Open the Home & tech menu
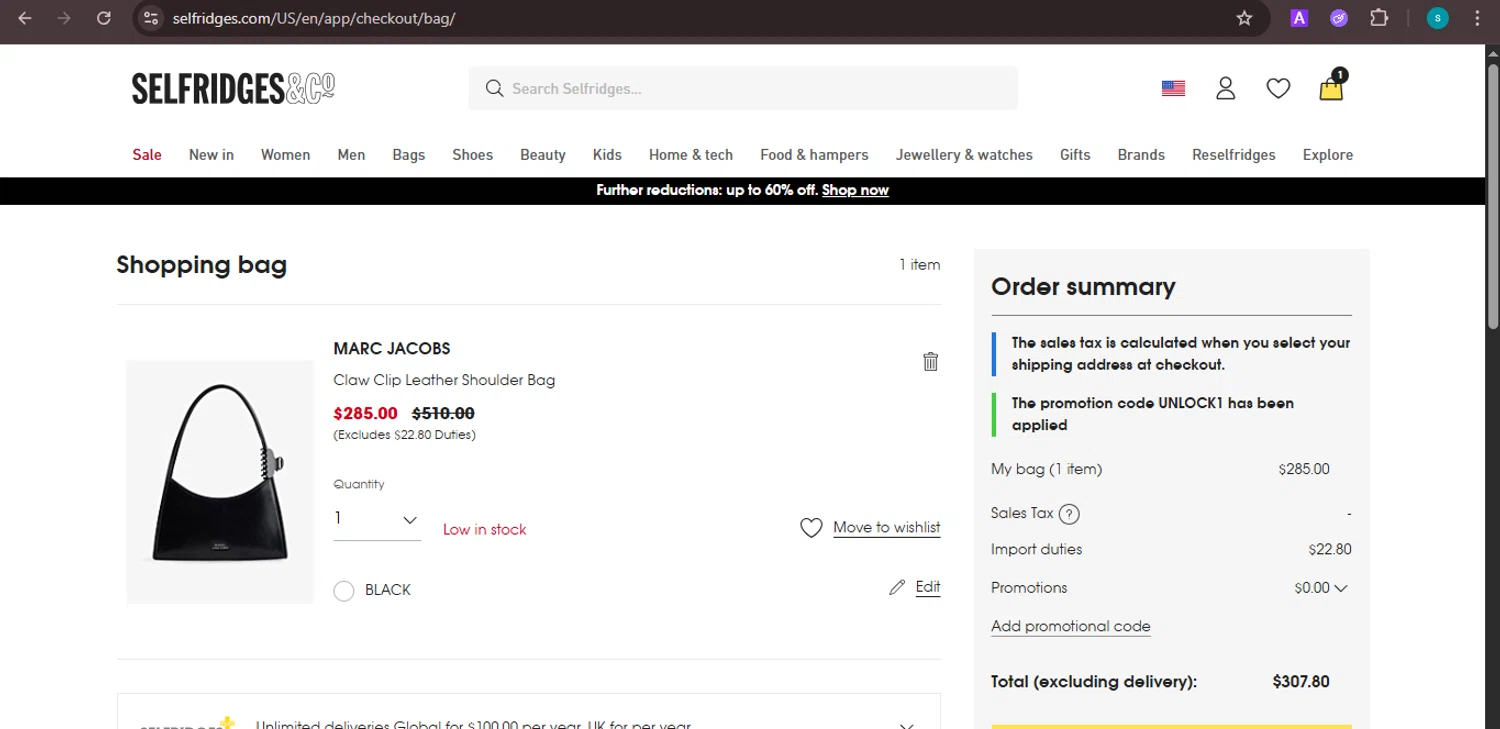1500x729 pixels. pos(691,155)
